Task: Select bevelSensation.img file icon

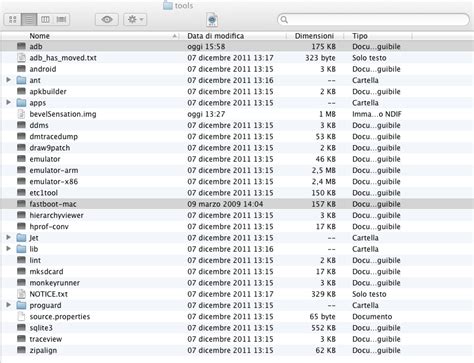Action: click(x=21, y=114)
